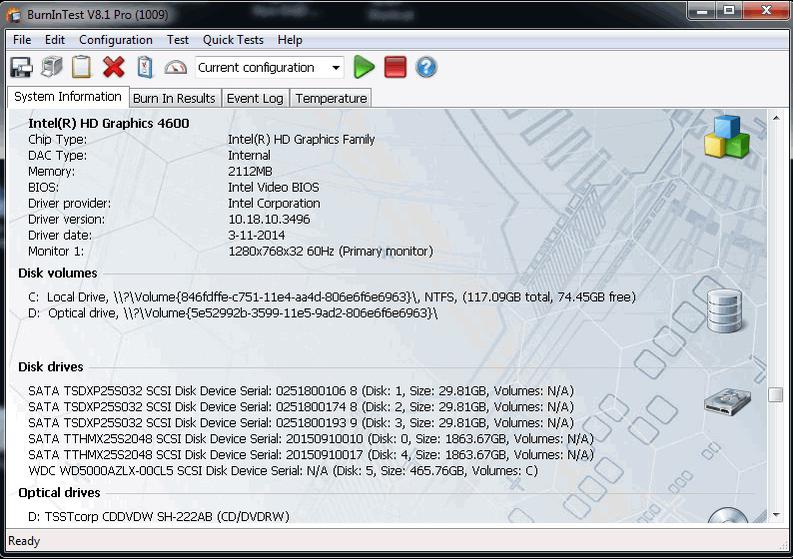This screenshot has height=559, width=793.
Task: Select the System Information tab
Action: point(68,97)
